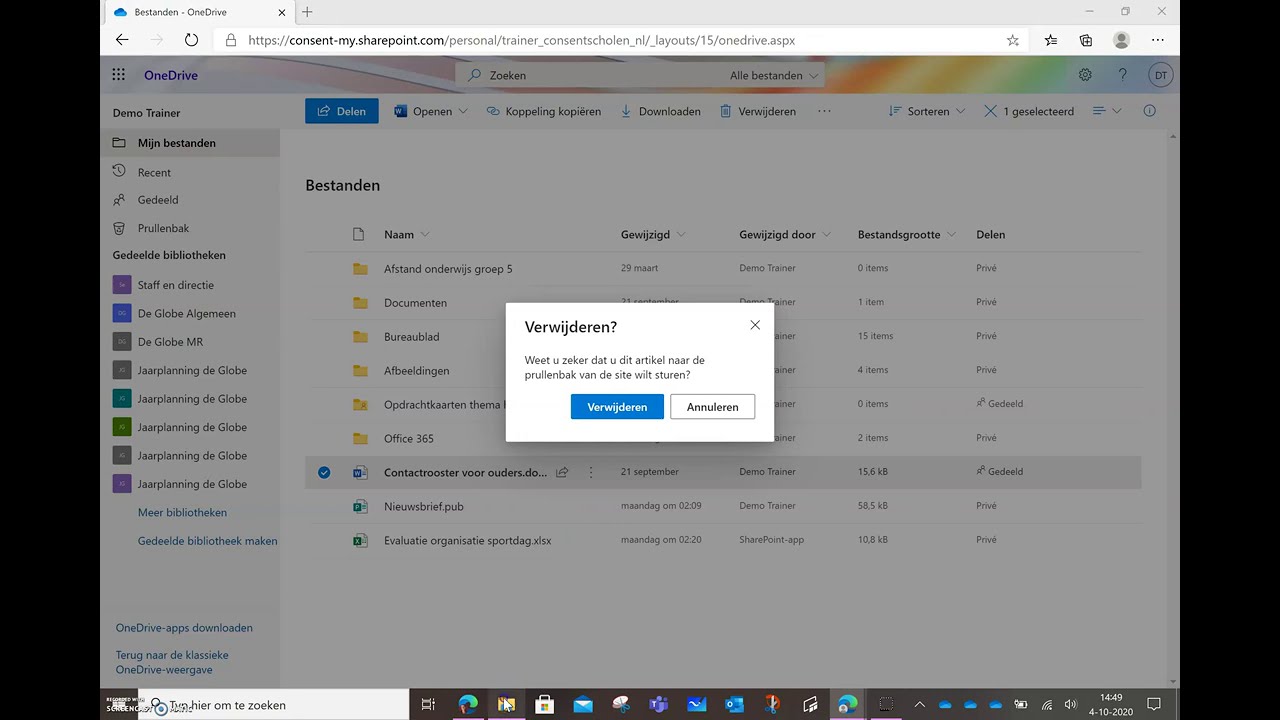This screenshot has width=1280, height=720.
Task: Open Evaluatie organisatie sportdag.xlsx file
Action: pyautogui.click(x=467, y=540)
